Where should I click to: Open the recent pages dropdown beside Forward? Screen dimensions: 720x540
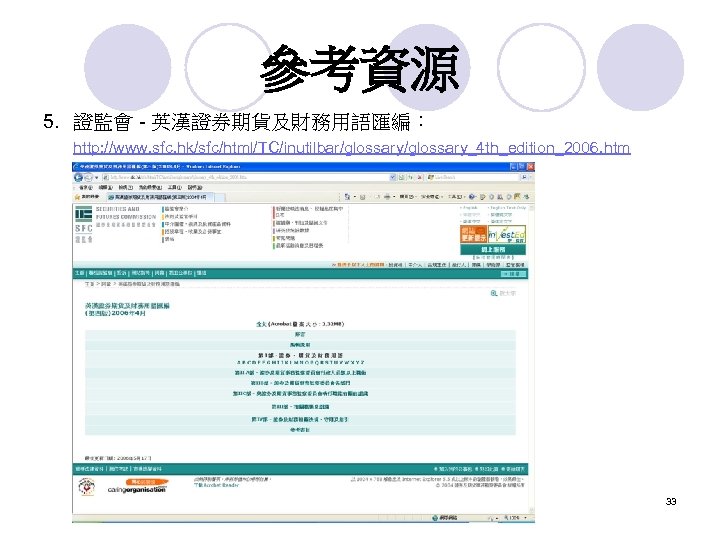click(x=96, y=178)
